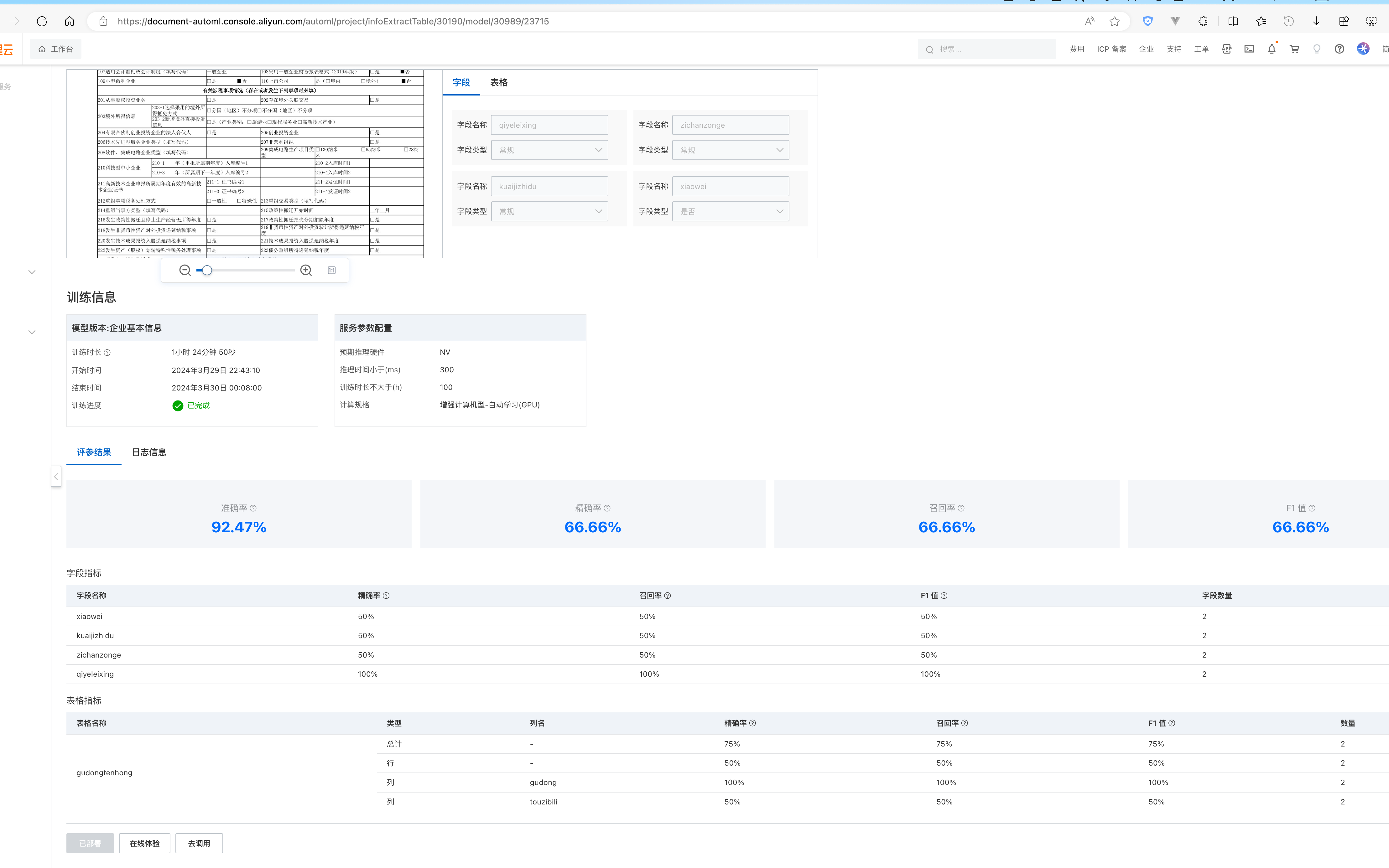
Task: Open the ICP 备案 menu
Action: (1112, 49)
